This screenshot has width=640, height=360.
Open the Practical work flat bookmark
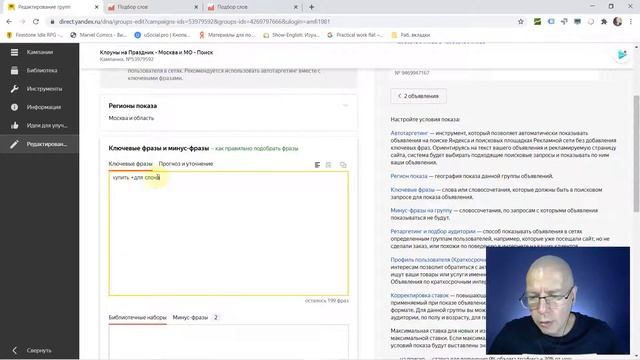click(x=355, y=35)
